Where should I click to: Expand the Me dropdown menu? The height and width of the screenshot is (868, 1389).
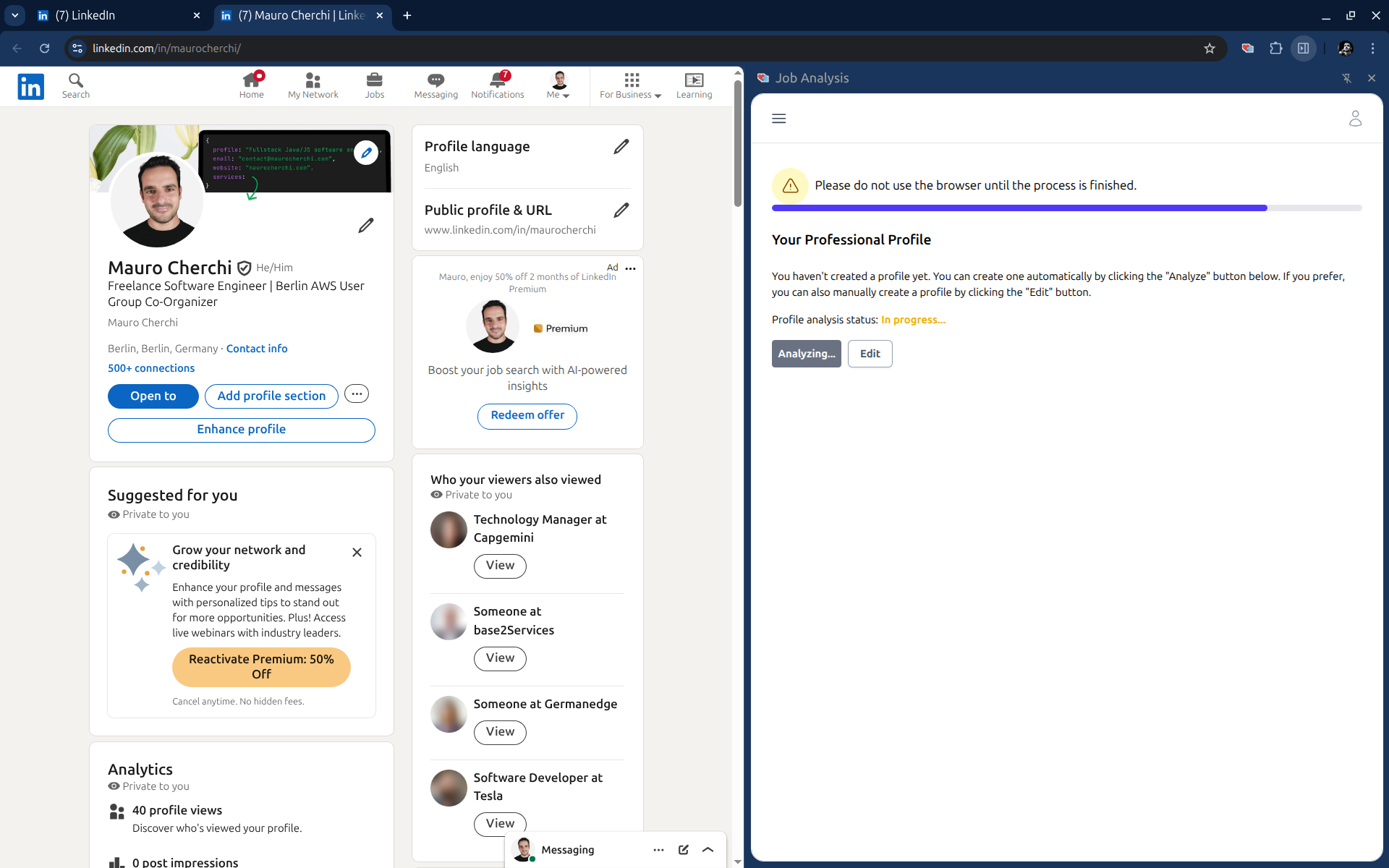pos(558,85)
